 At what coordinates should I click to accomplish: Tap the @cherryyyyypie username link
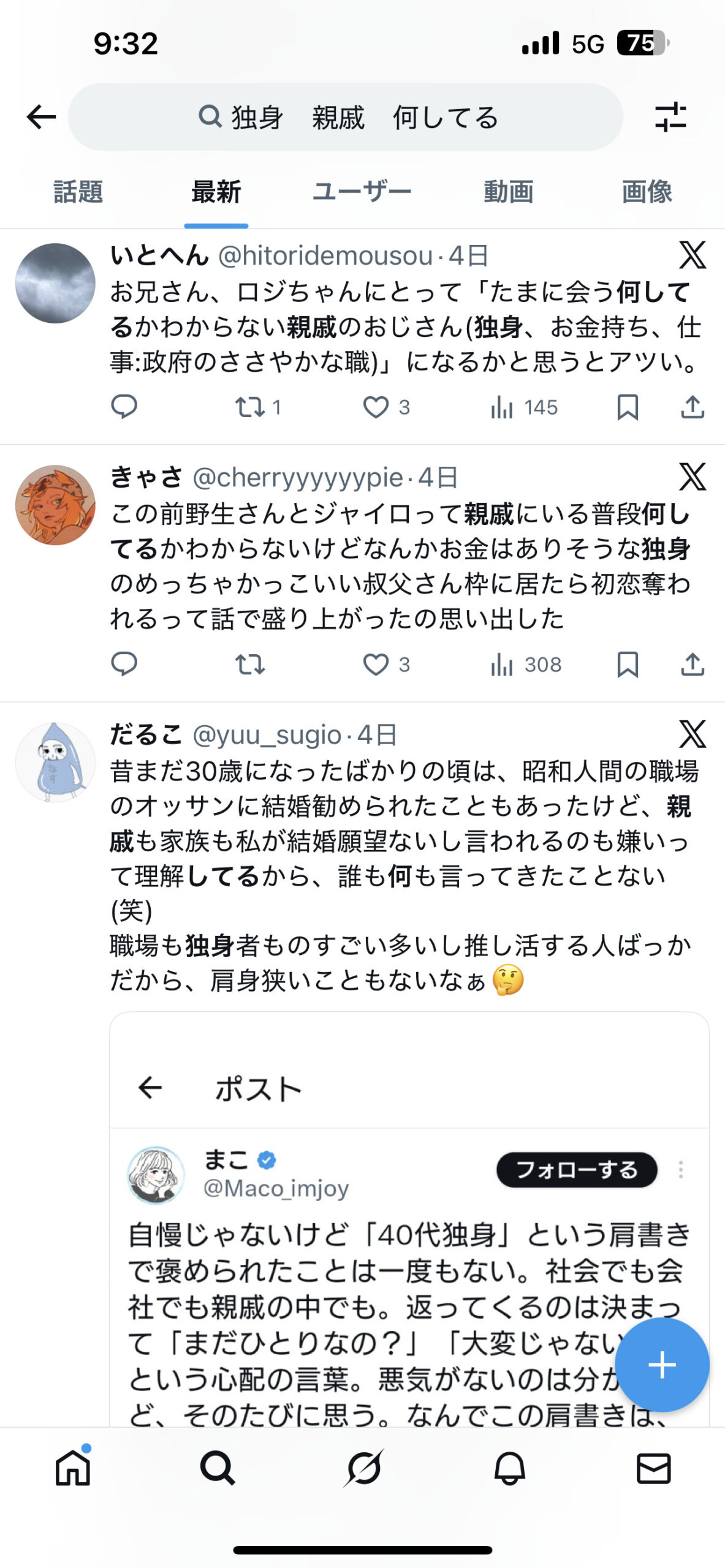tap(298, 478)
